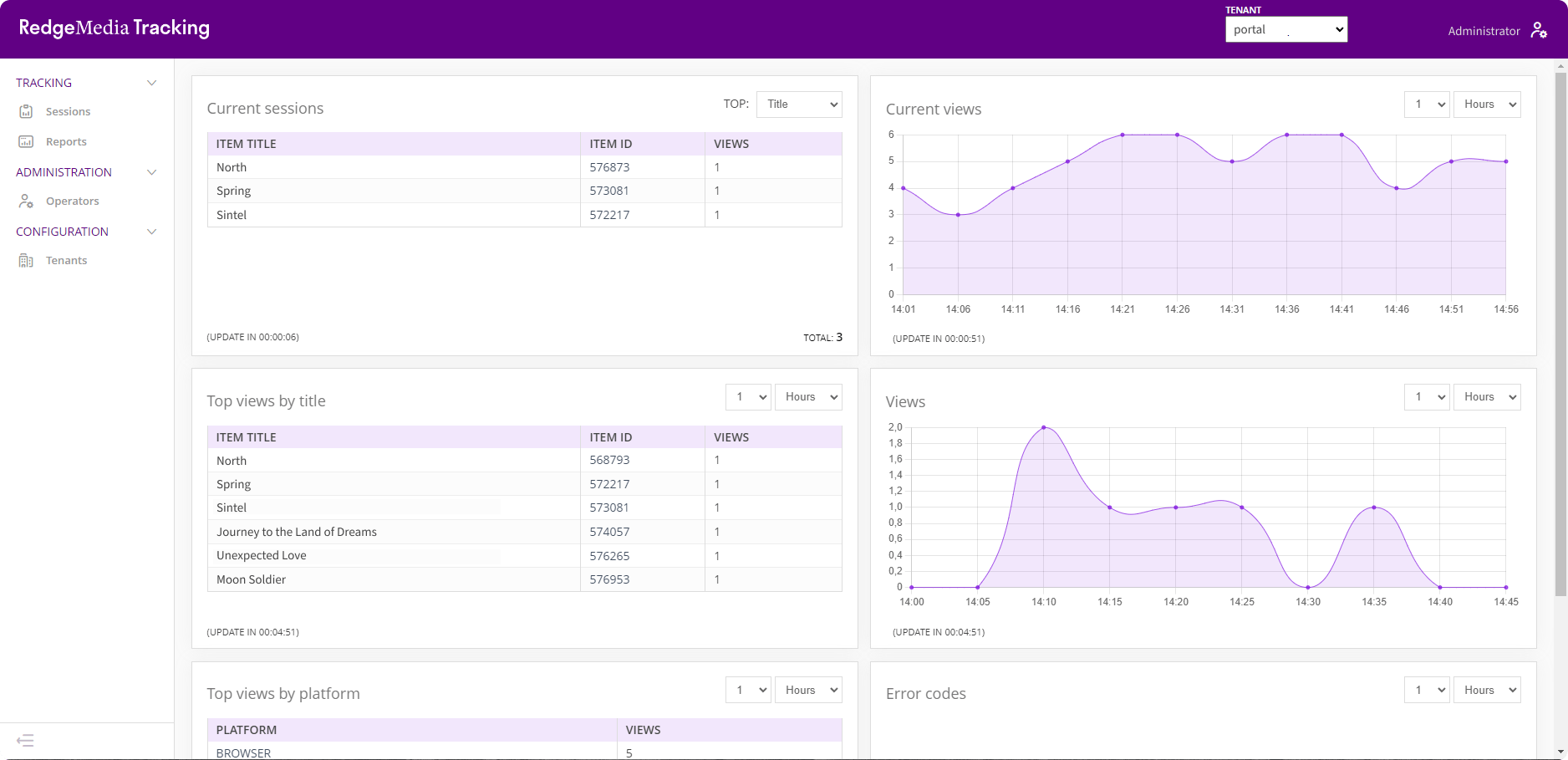Click Unexpected Love title

click(x=262, y=555)
